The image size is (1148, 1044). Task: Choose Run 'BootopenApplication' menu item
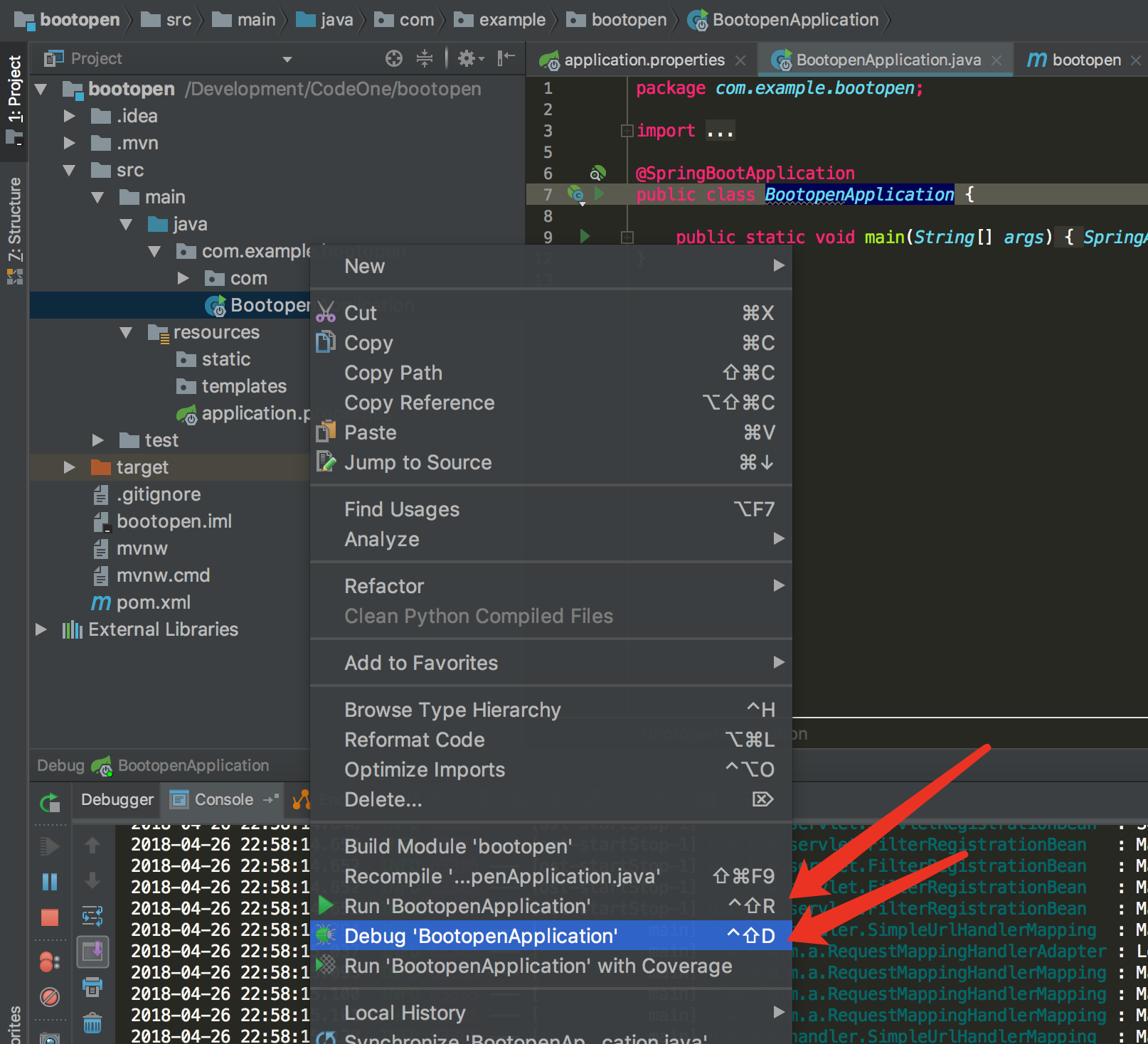551,906
